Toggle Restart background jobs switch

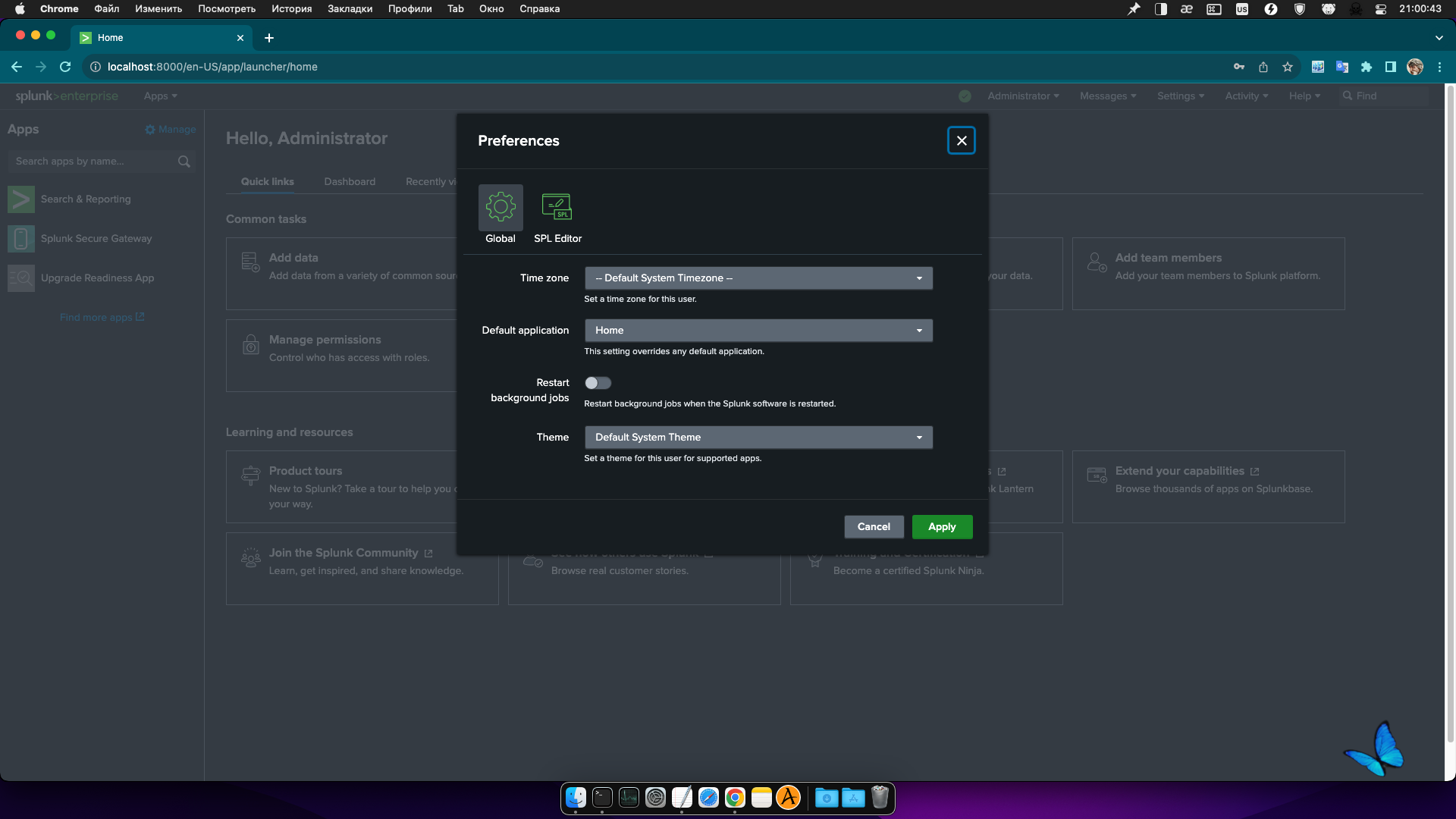coord(598,383)
